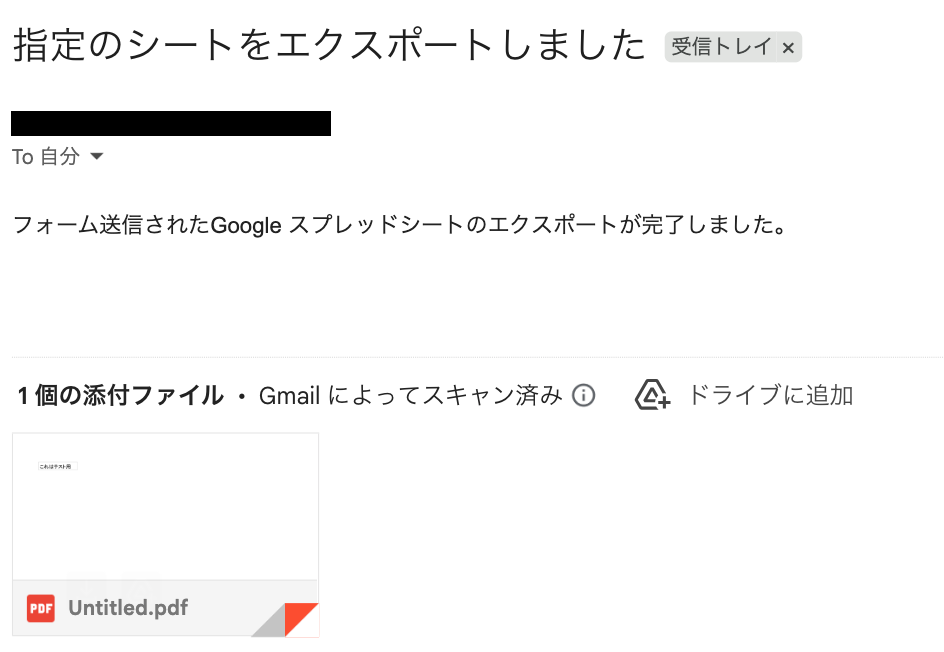Click the To 自分 recipient text
Screen dimensions: 944x652
click(x=46, y=157)
